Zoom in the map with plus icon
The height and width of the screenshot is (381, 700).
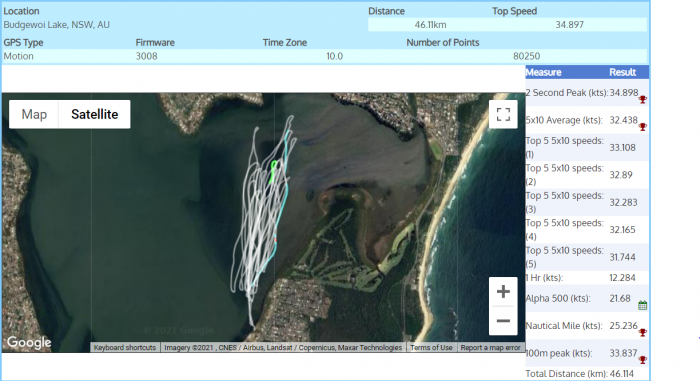[x=503, y=292]
